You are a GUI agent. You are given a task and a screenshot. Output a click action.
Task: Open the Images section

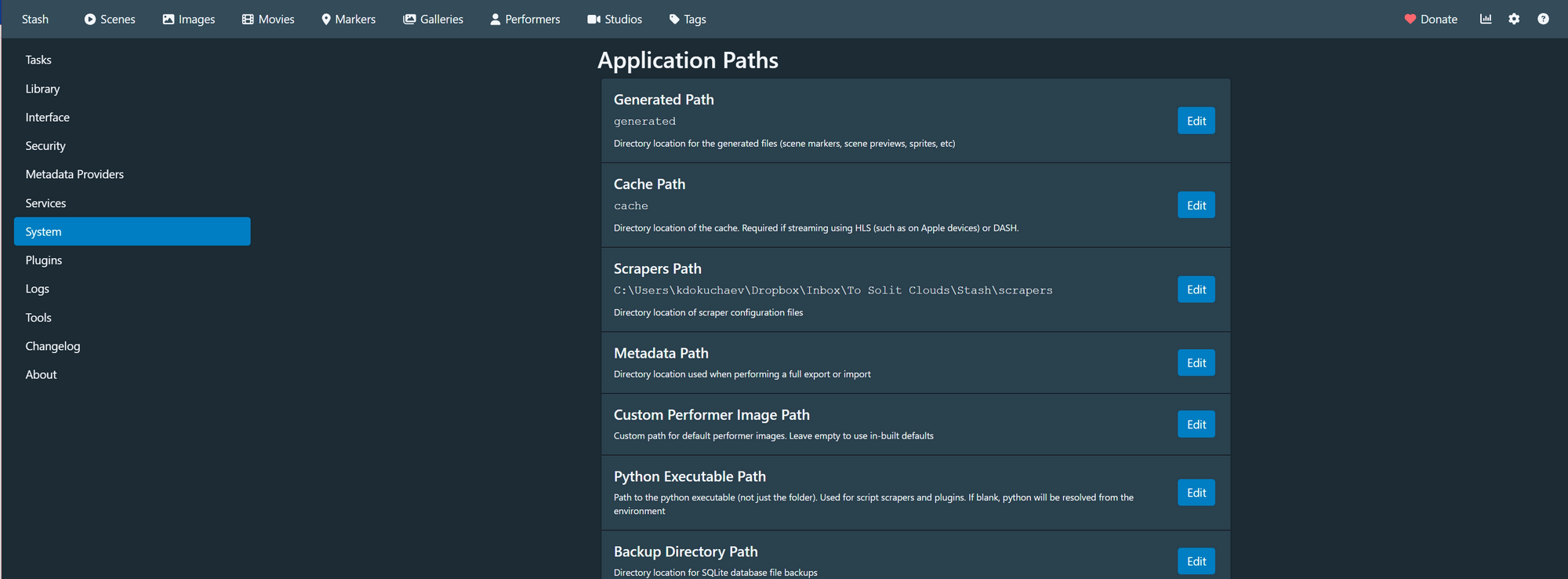point(189,19)
